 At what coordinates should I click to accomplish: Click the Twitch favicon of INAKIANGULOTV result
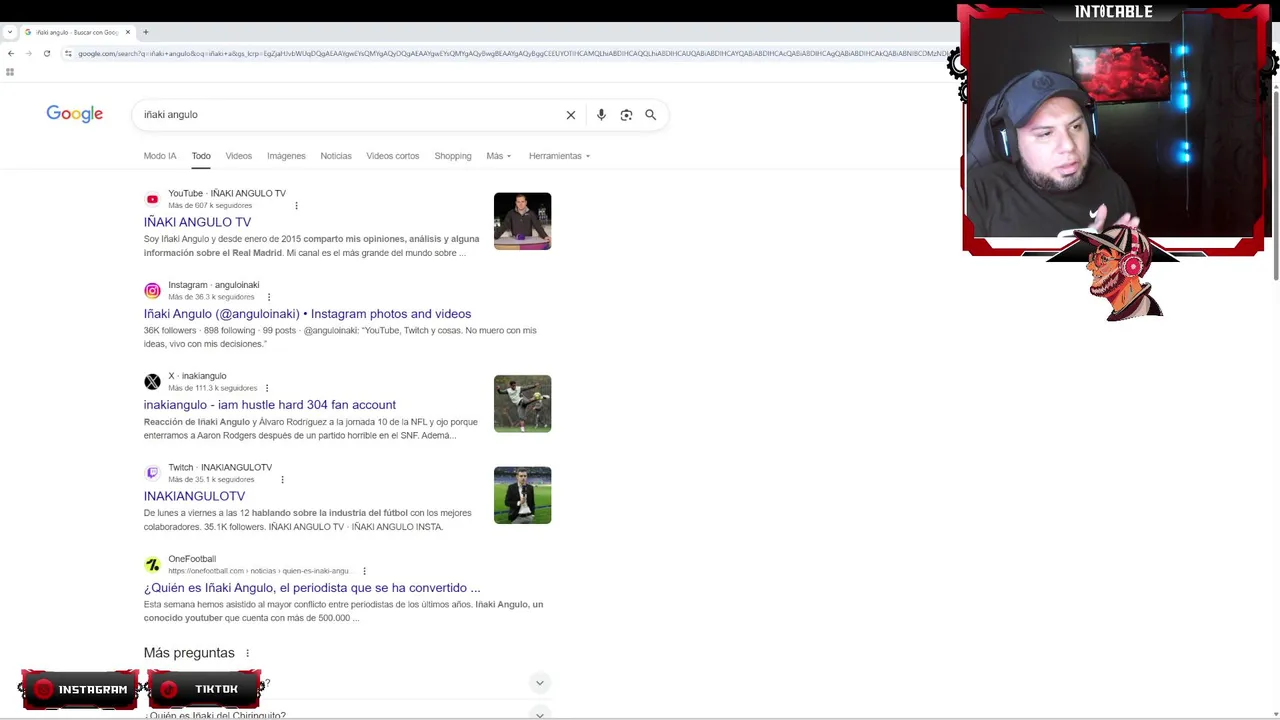(152, 473)
